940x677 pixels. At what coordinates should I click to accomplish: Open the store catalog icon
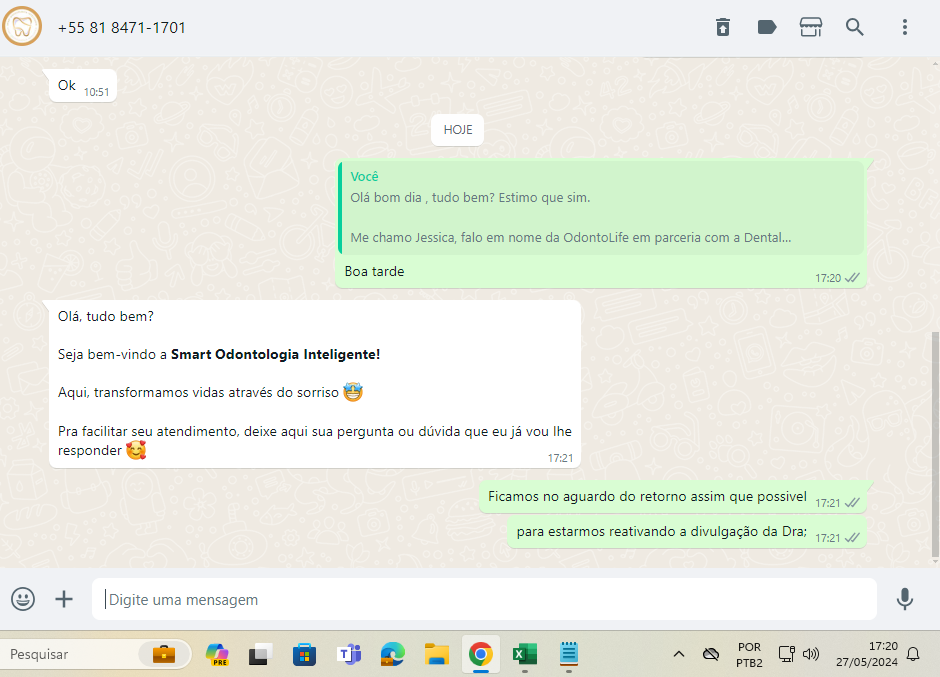pyautogui.click(x=811, y=27)
